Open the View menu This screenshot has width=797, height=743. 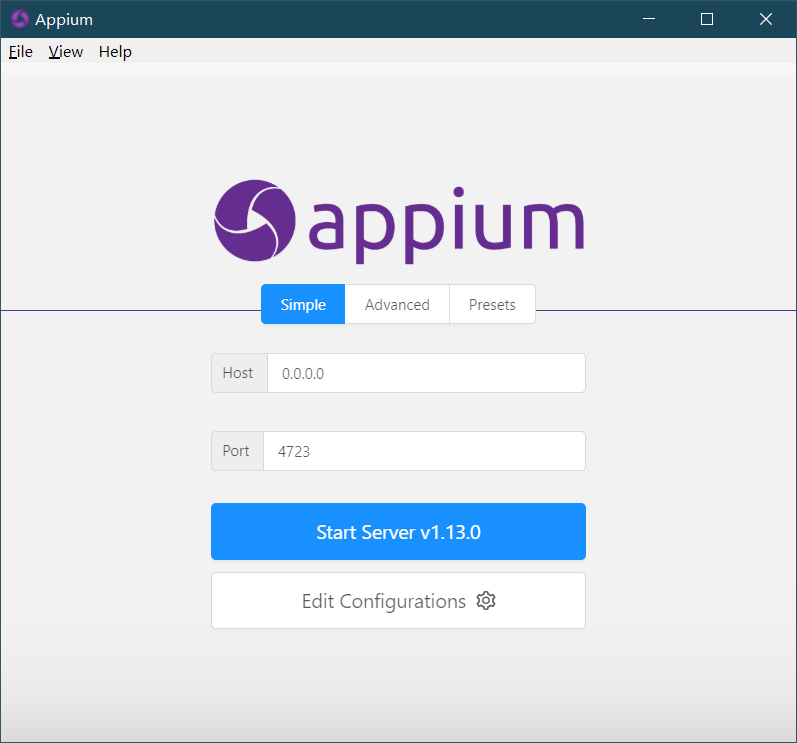point(66,51)
